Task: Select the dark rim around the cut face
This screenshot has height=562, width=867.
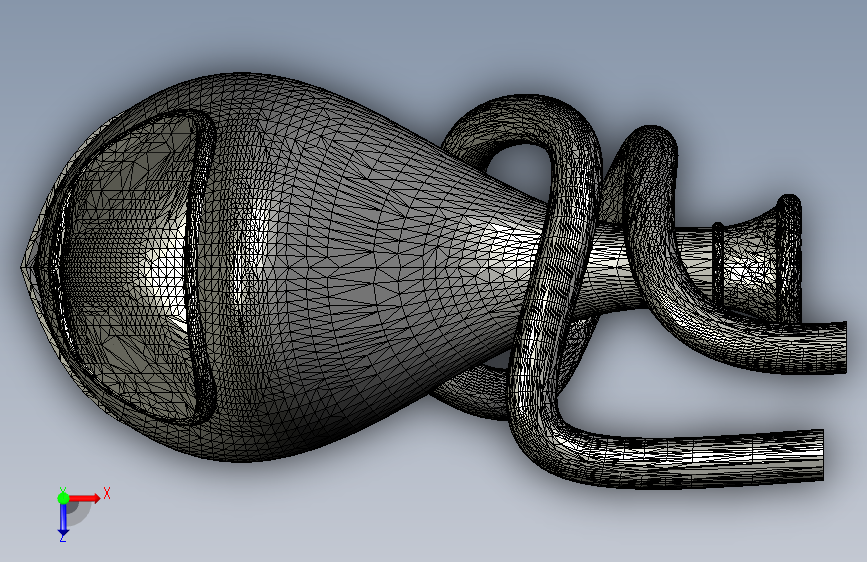Action: coord(201,266)
